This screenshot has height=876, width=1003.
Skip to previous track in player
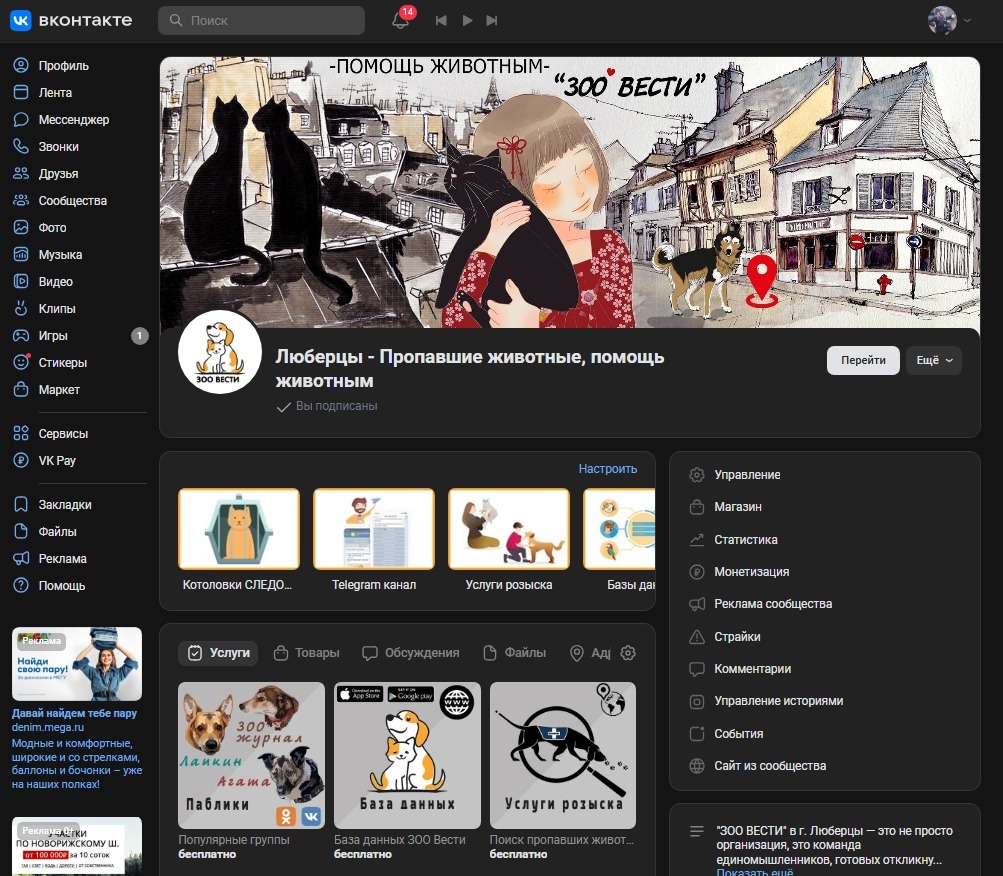[441, 20]
